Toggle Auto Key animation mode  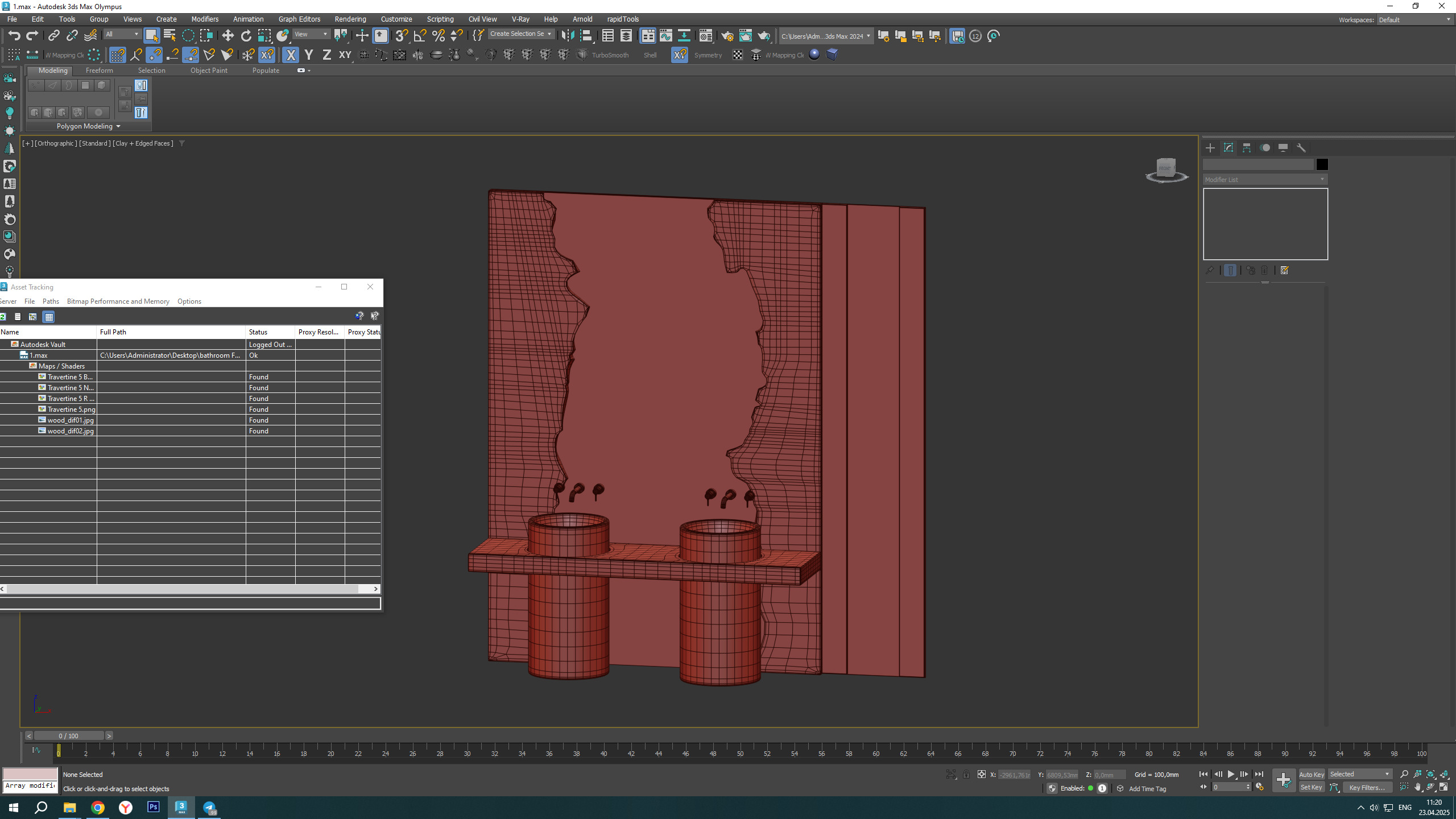pos(1312,774)
